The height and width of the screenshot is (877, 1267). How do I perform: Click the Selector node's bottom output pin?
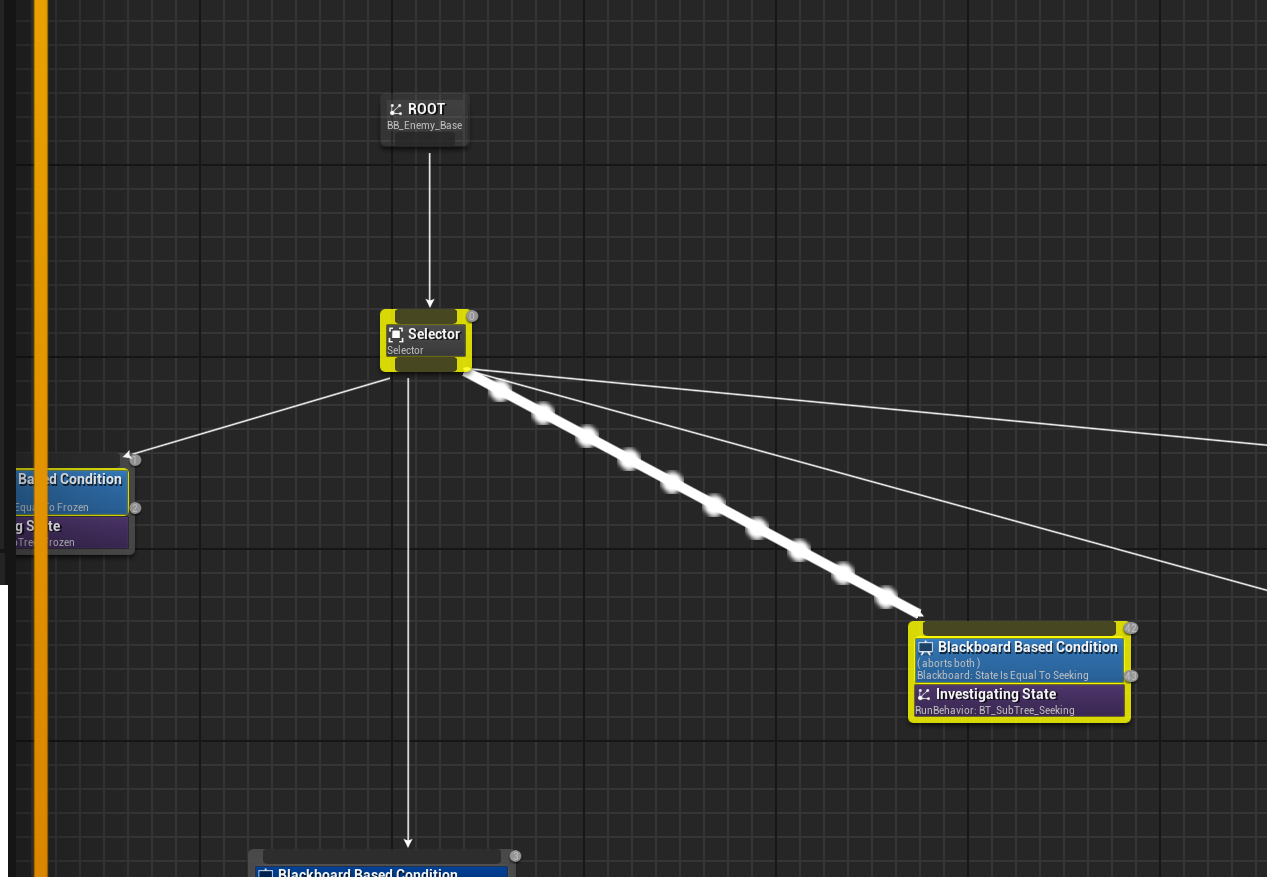[425, 364]
